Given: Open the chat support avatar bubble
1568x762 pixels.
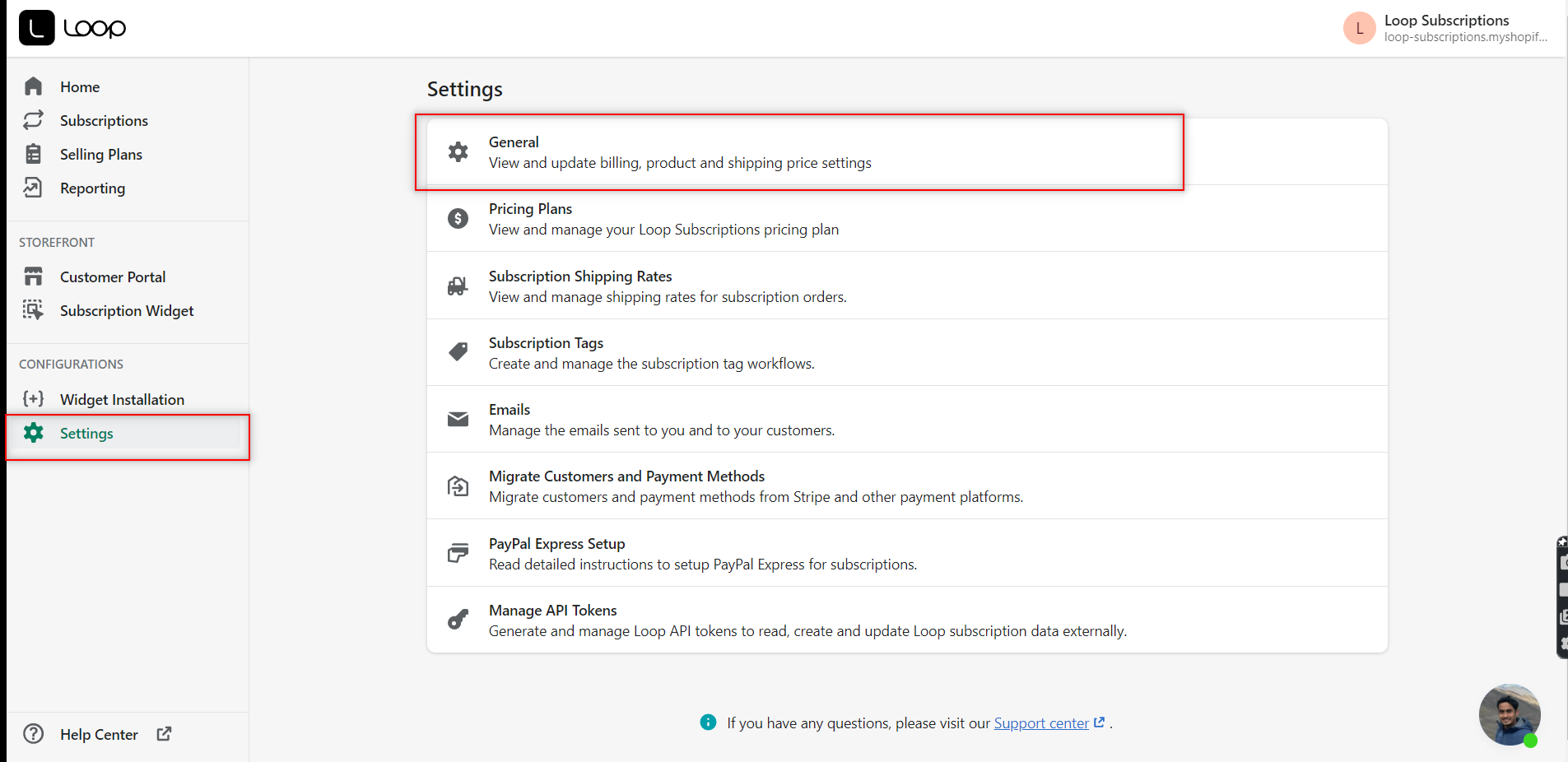Looking at the screenshot, I should click(x=1510, y=714).
